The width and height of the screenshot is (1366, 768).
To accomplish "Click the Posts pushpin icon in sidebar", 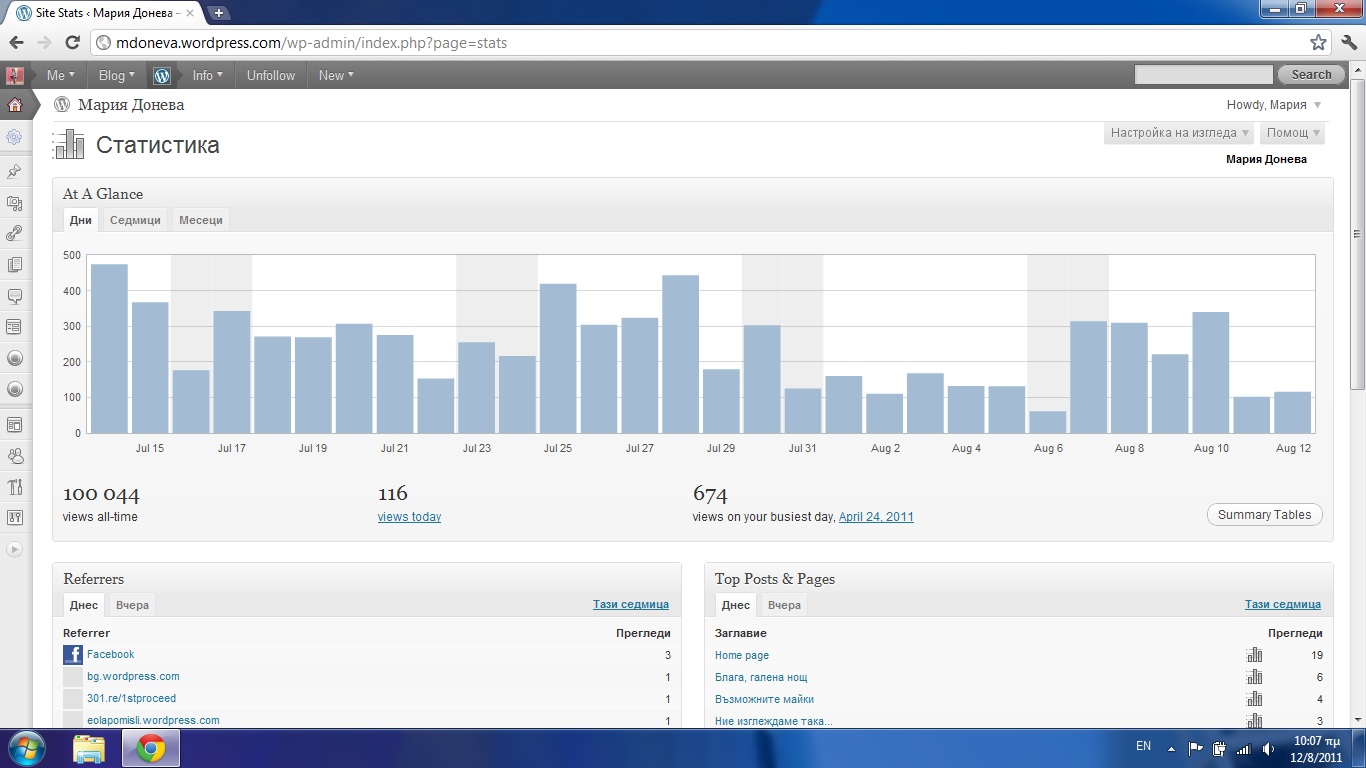I will pyautogui.click(x=15, y=172).
